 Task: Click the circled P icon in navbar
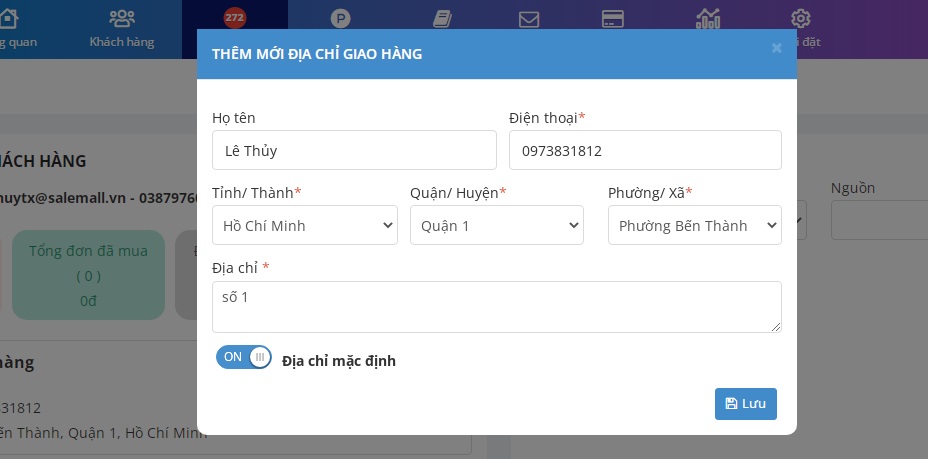click(340, 19)
